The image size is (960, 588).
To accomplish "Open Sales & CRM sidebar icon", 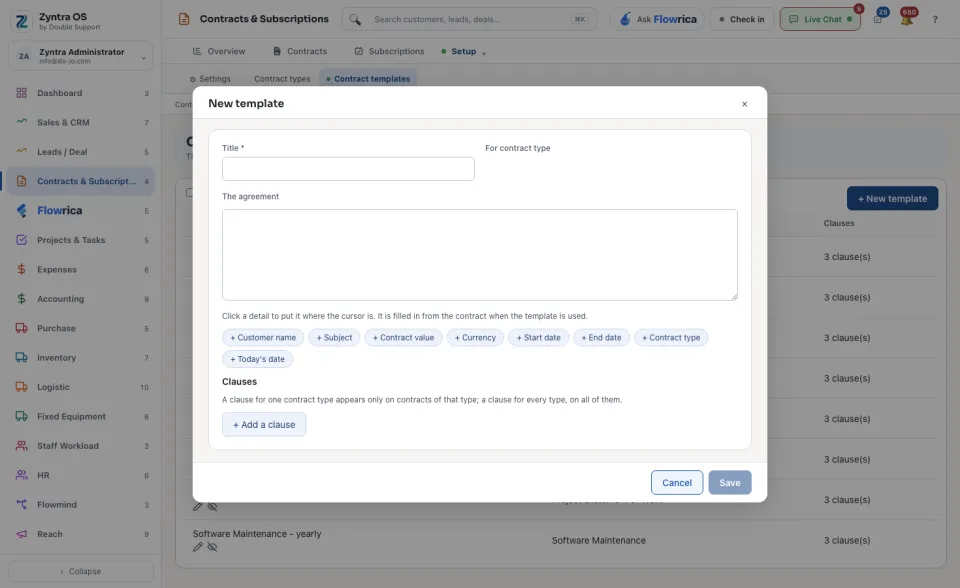I will [x=21, y=122].
